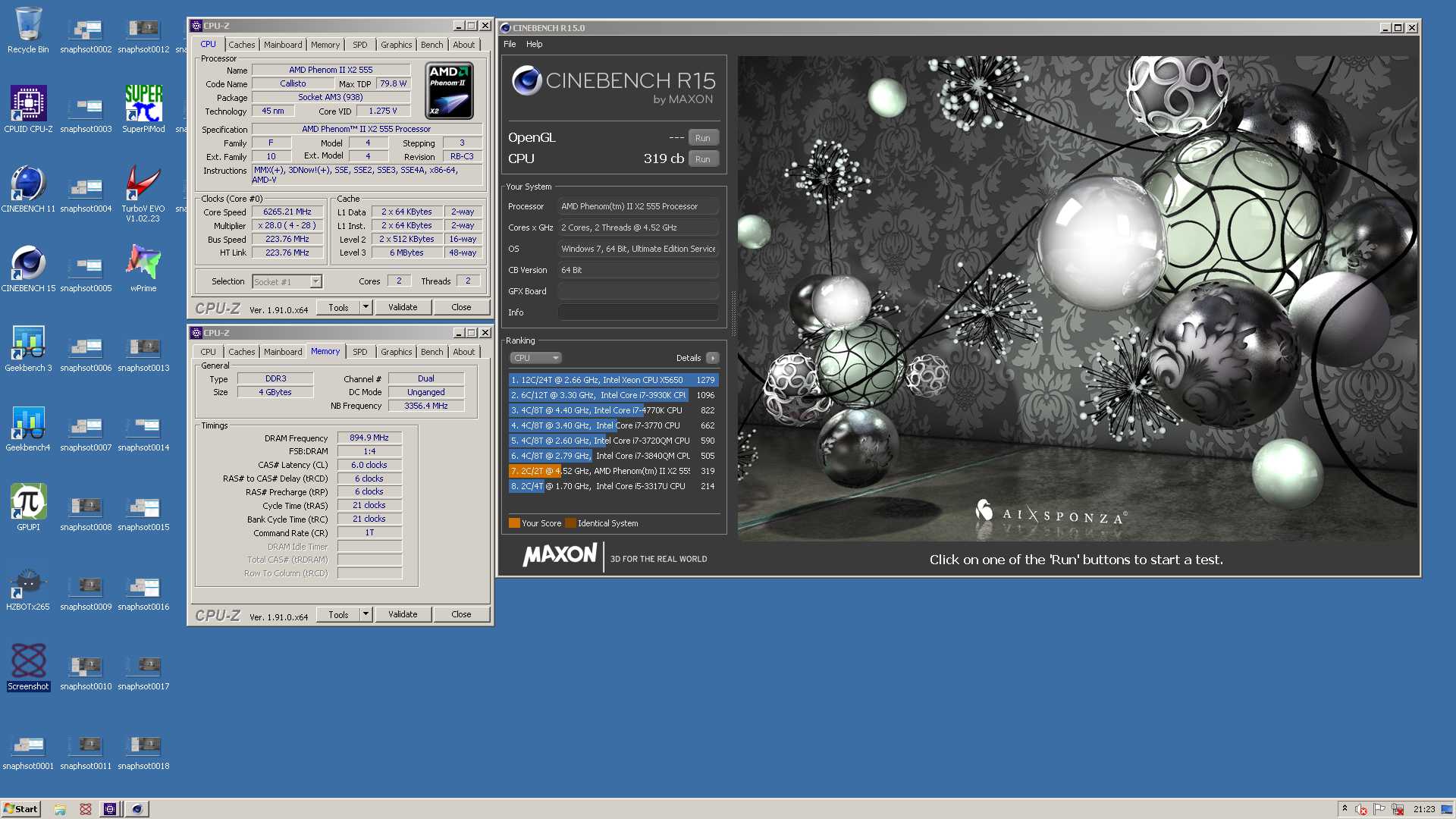
Task: Open the Cinebench ranking CPU dropdown
Action: point(535,358)
